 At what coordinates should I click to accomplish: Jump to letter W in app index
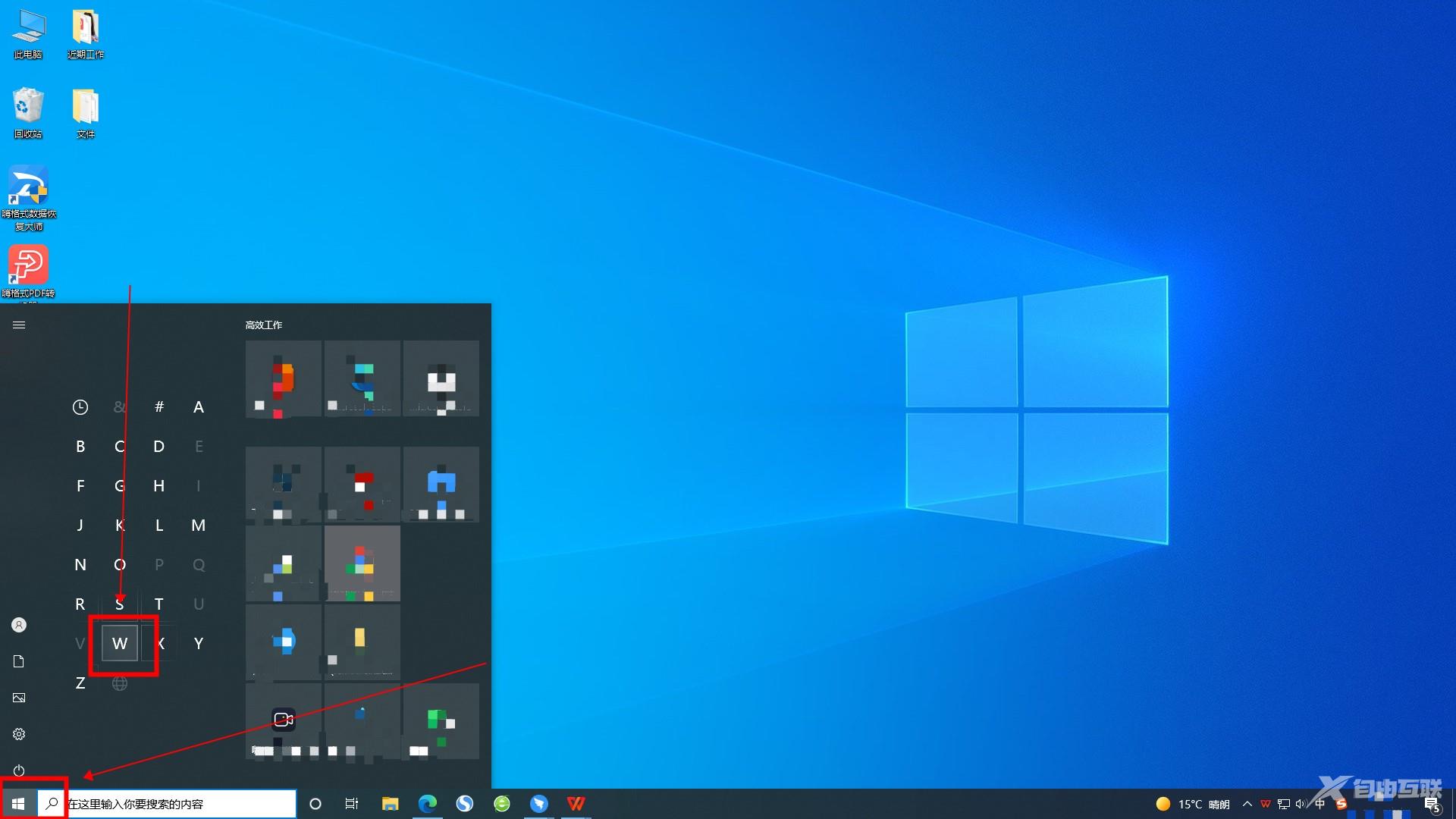[x=120, y=644]
